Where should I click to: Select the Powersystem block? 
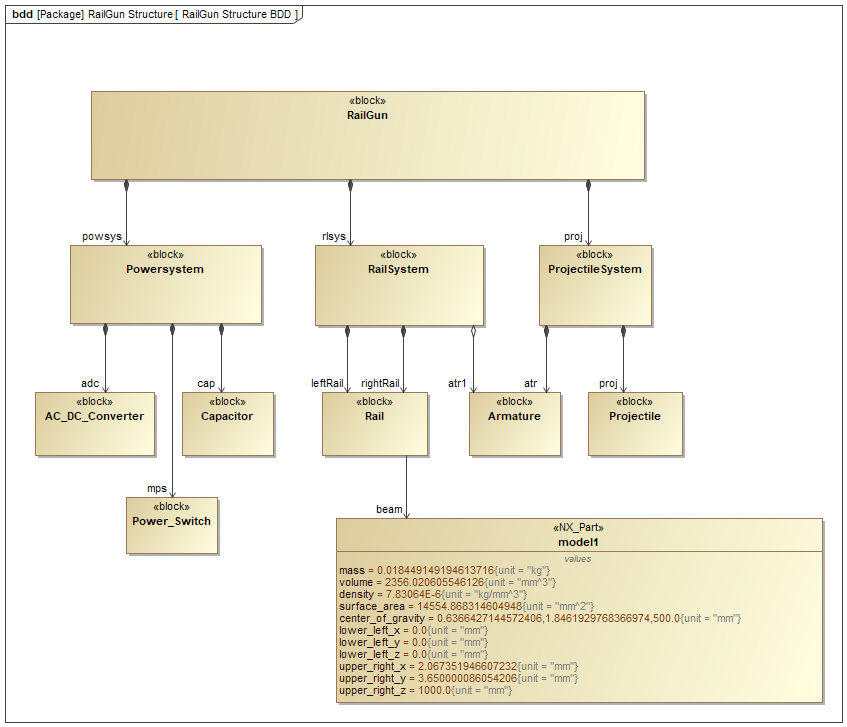point(166,285)
